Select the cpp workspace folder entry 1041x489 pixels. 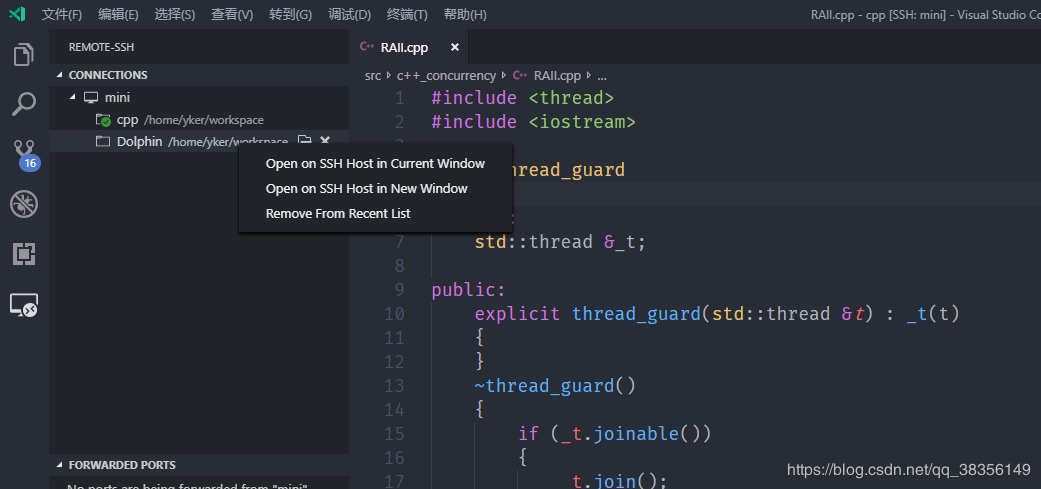click(x=127, y=120)
